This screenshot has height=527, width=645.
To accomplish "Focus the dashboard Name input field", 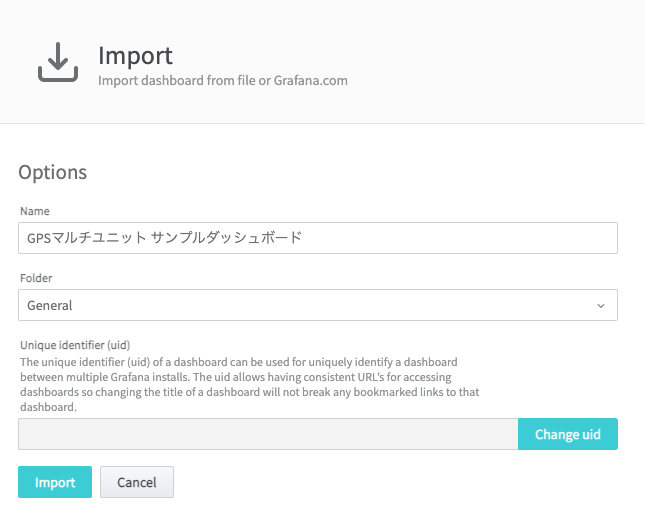I will coord(318,238).
